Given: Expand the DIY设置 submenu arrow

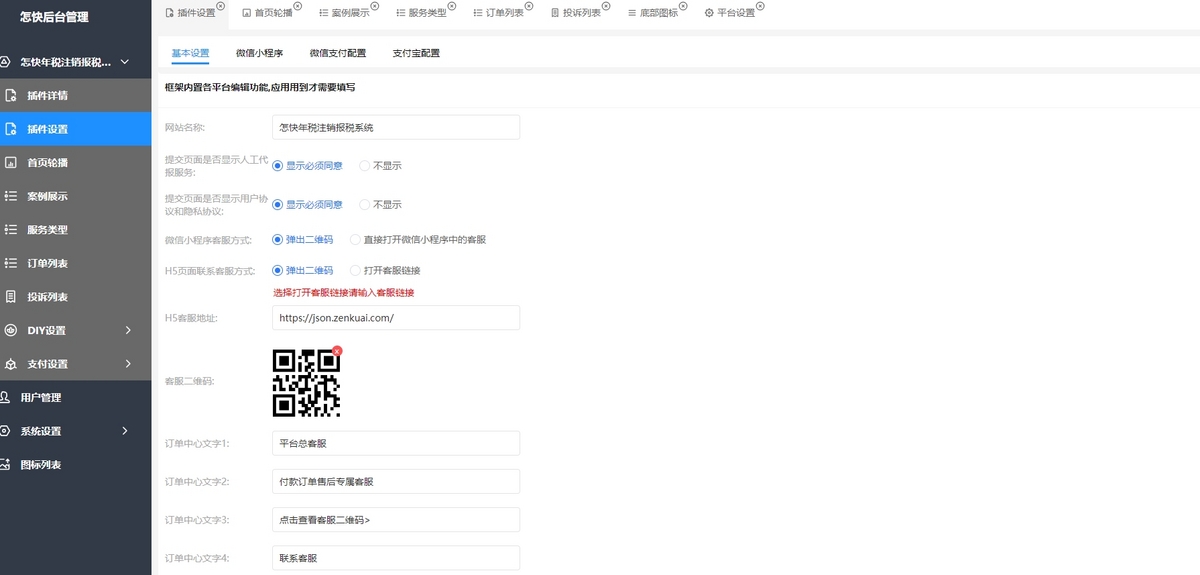Looking at the screenshot, I should coord(128,330).
